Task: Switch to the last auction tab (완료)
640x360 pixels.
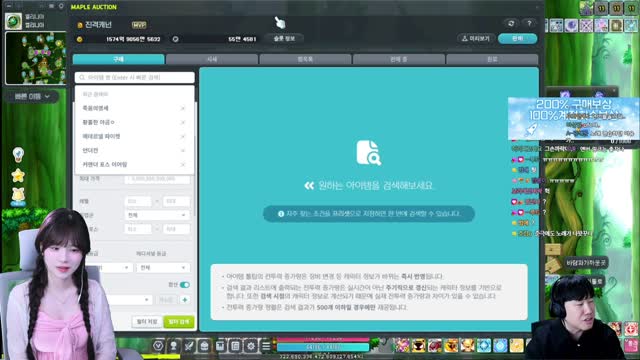Action: click(x=492, y=59)
